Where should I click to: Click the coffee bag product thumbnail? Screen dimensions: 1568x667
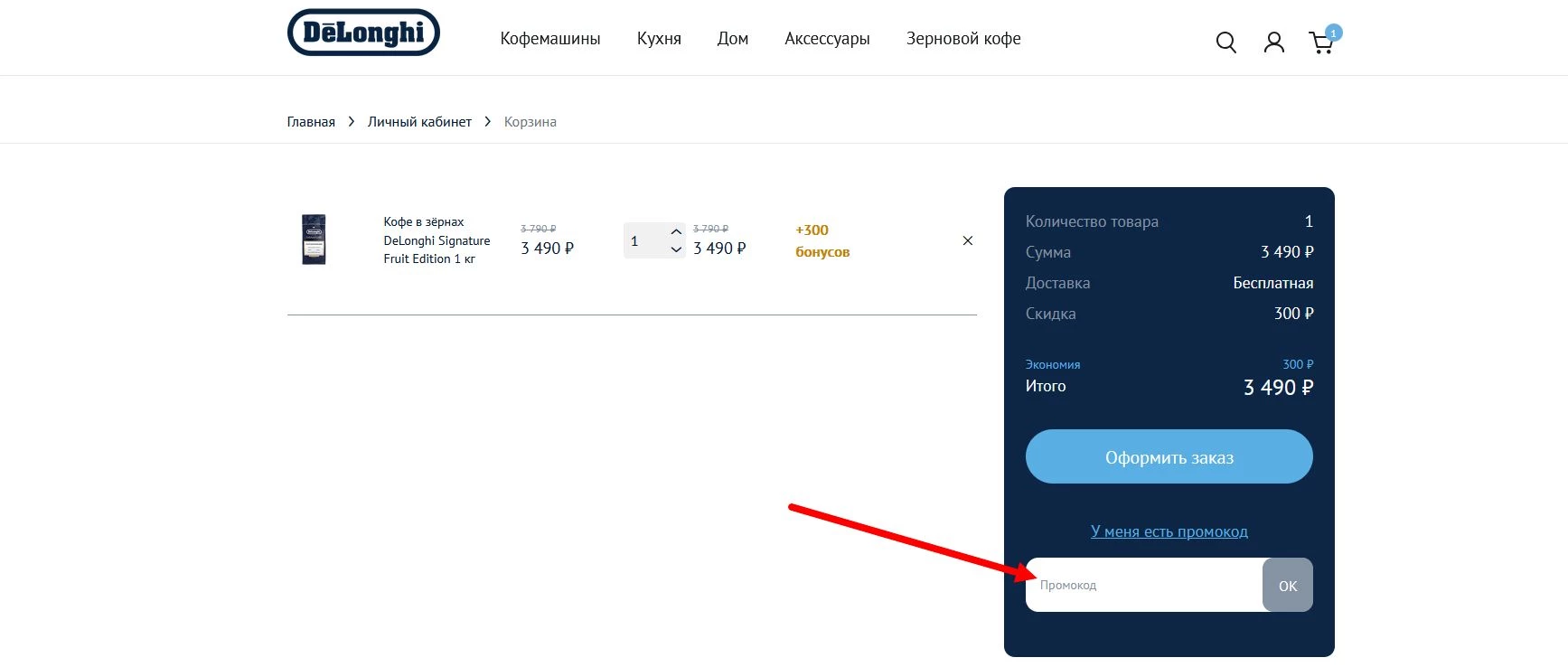[314, 240]
